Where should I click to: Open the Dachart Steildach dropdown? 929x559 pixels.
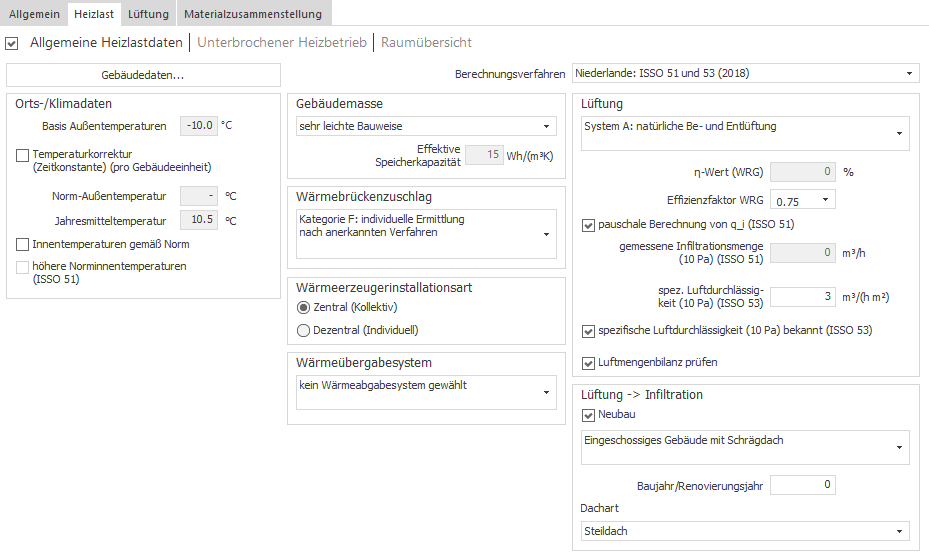click(745, 531)
